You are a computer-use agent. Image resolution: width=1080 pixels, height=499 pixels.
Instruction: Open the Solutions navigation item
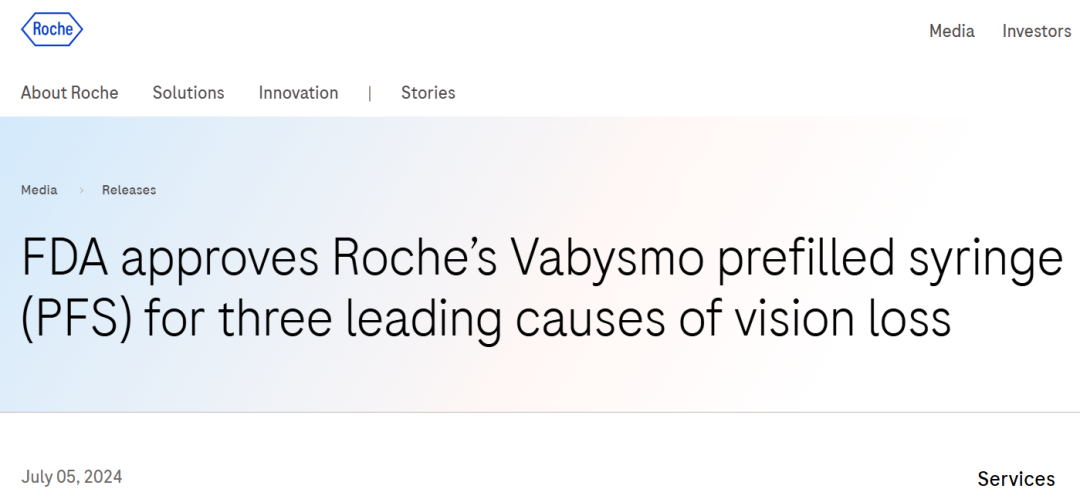(188, 93)
